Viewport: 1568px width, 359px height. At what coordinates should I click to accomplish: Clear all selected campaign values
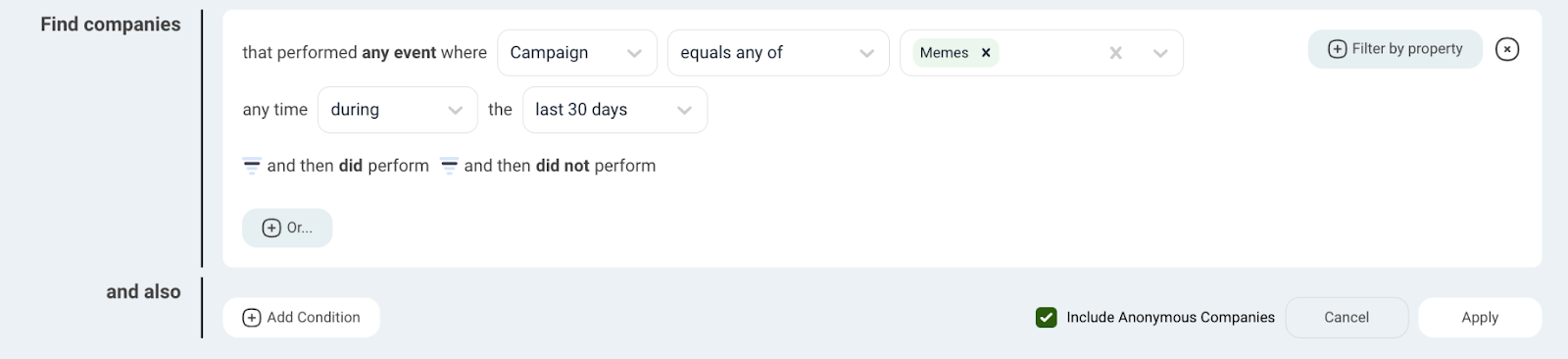click(1115, 53)
